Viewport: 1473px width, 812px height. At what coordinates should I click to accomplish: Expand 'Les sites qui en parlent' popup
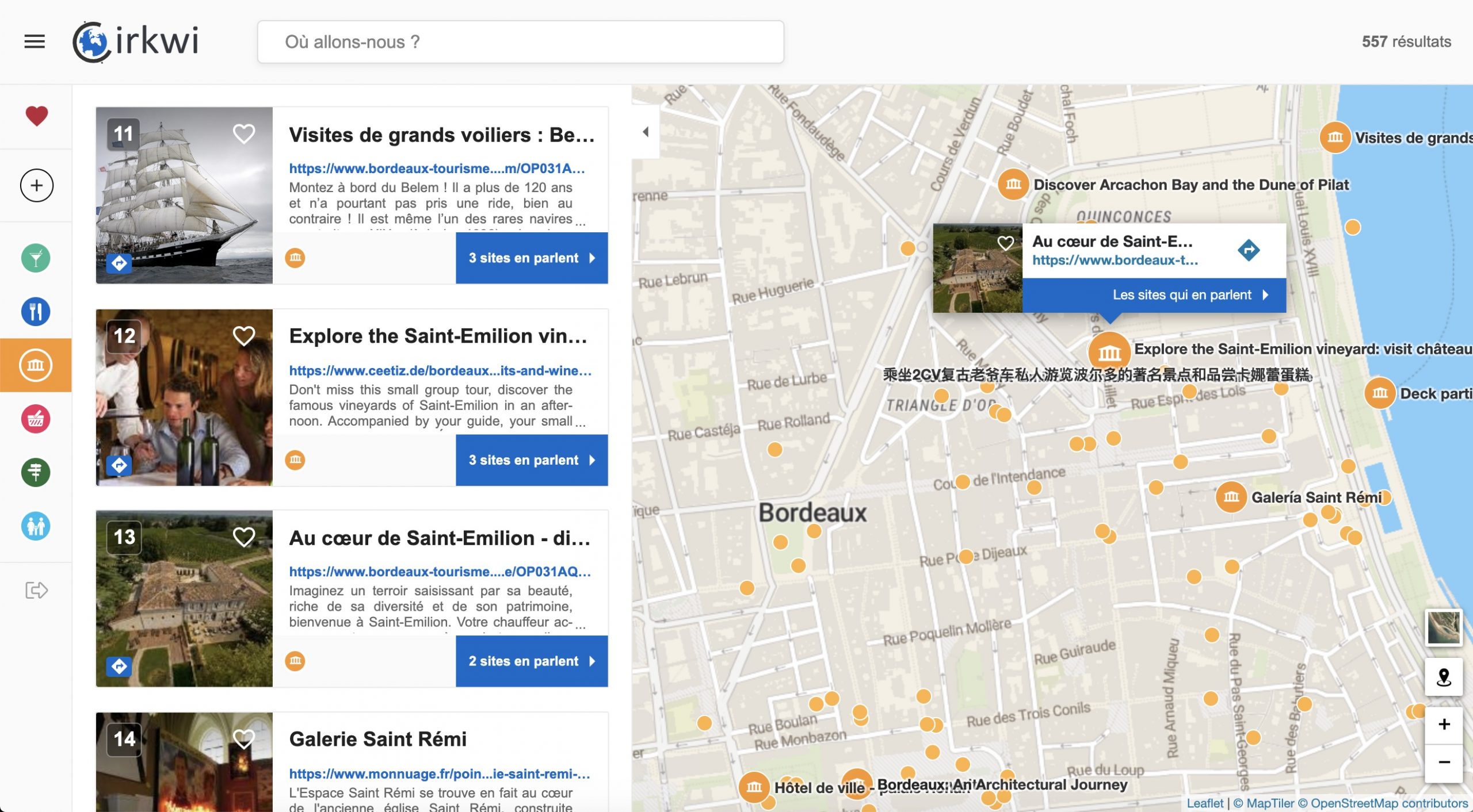tap(1154, 295)
